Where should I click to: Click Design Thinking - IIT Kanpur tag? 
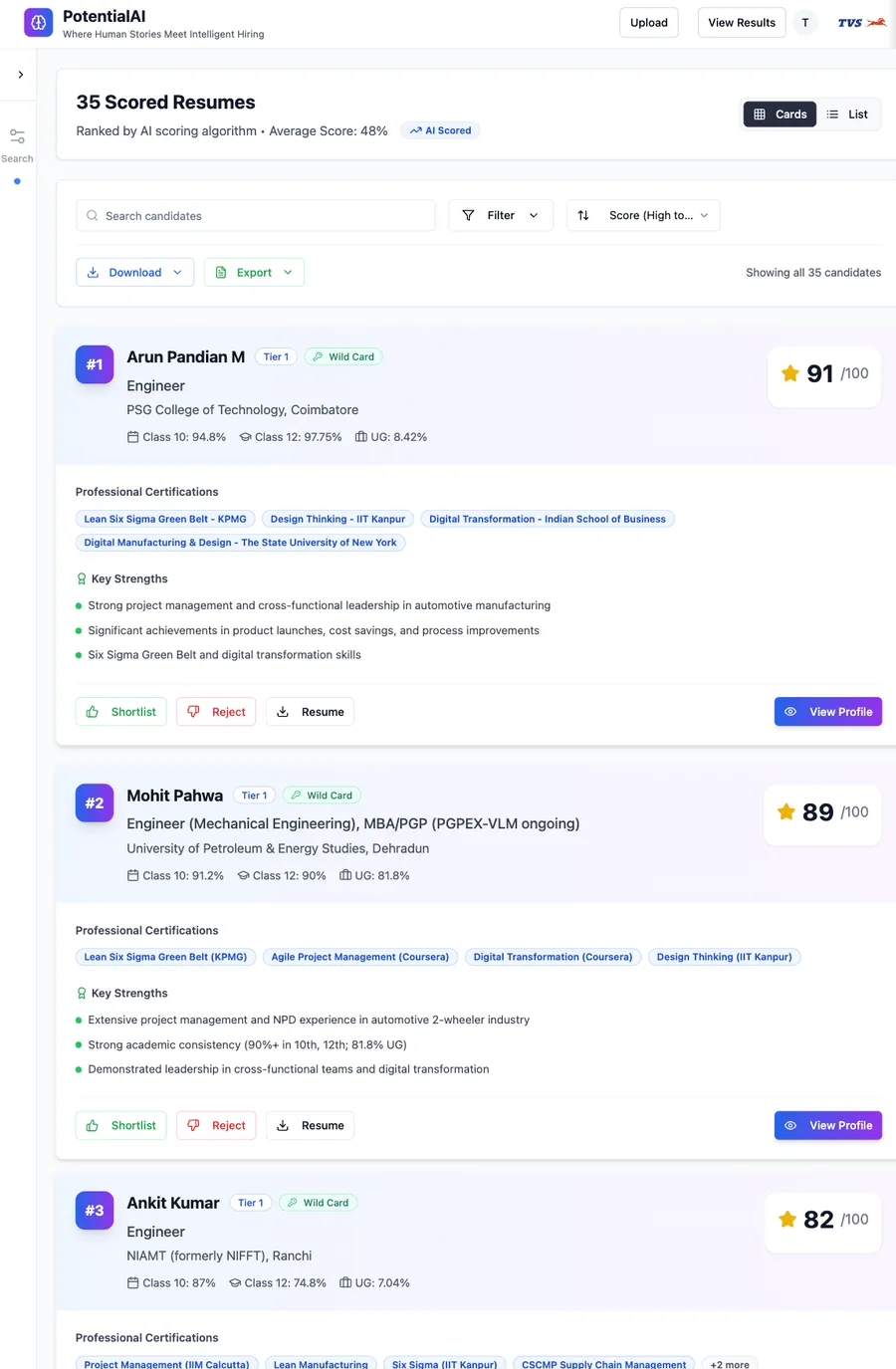[x=337, y=519]
